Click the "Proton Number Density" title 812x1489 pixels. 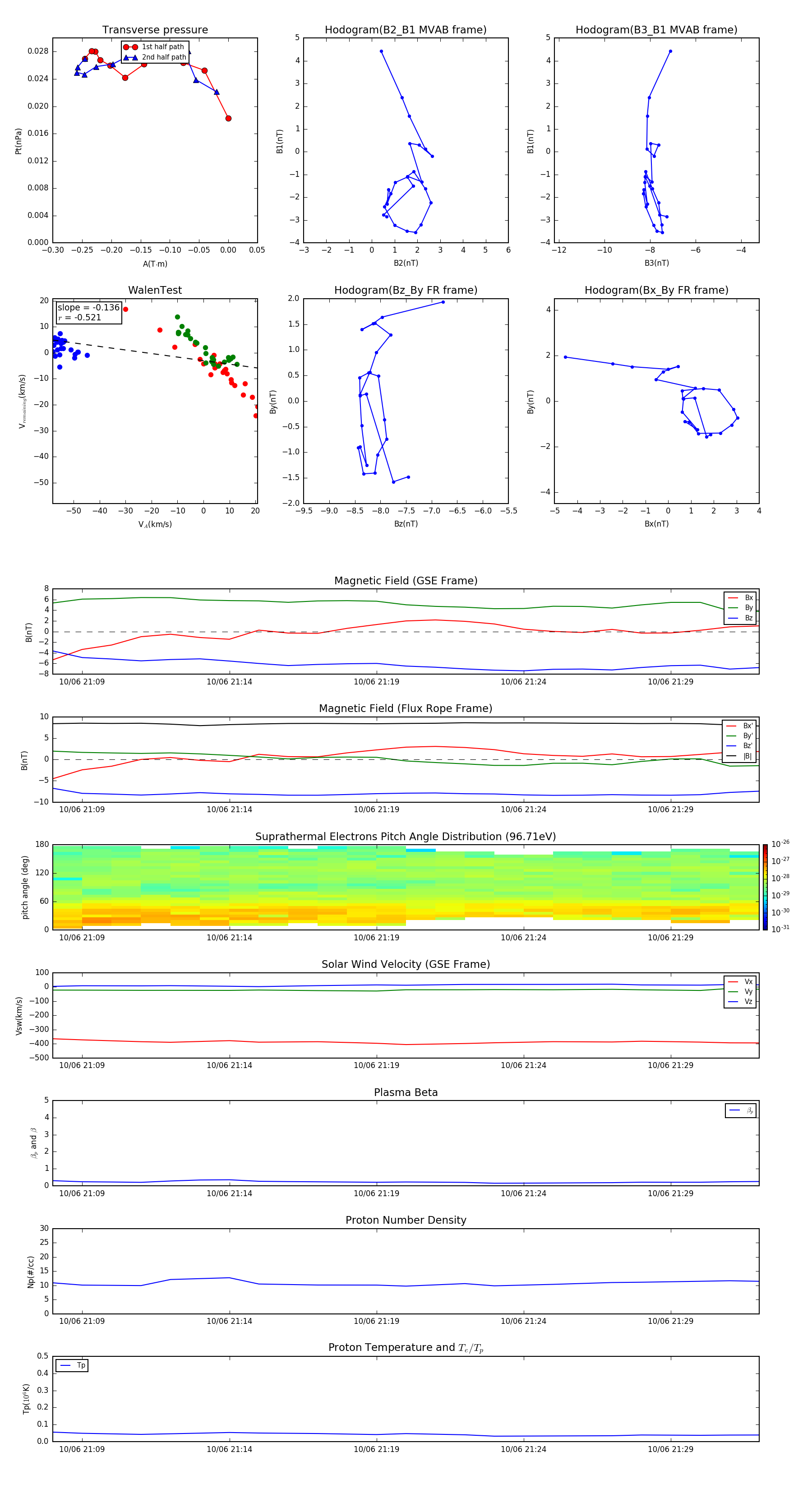click(406, 1220)
